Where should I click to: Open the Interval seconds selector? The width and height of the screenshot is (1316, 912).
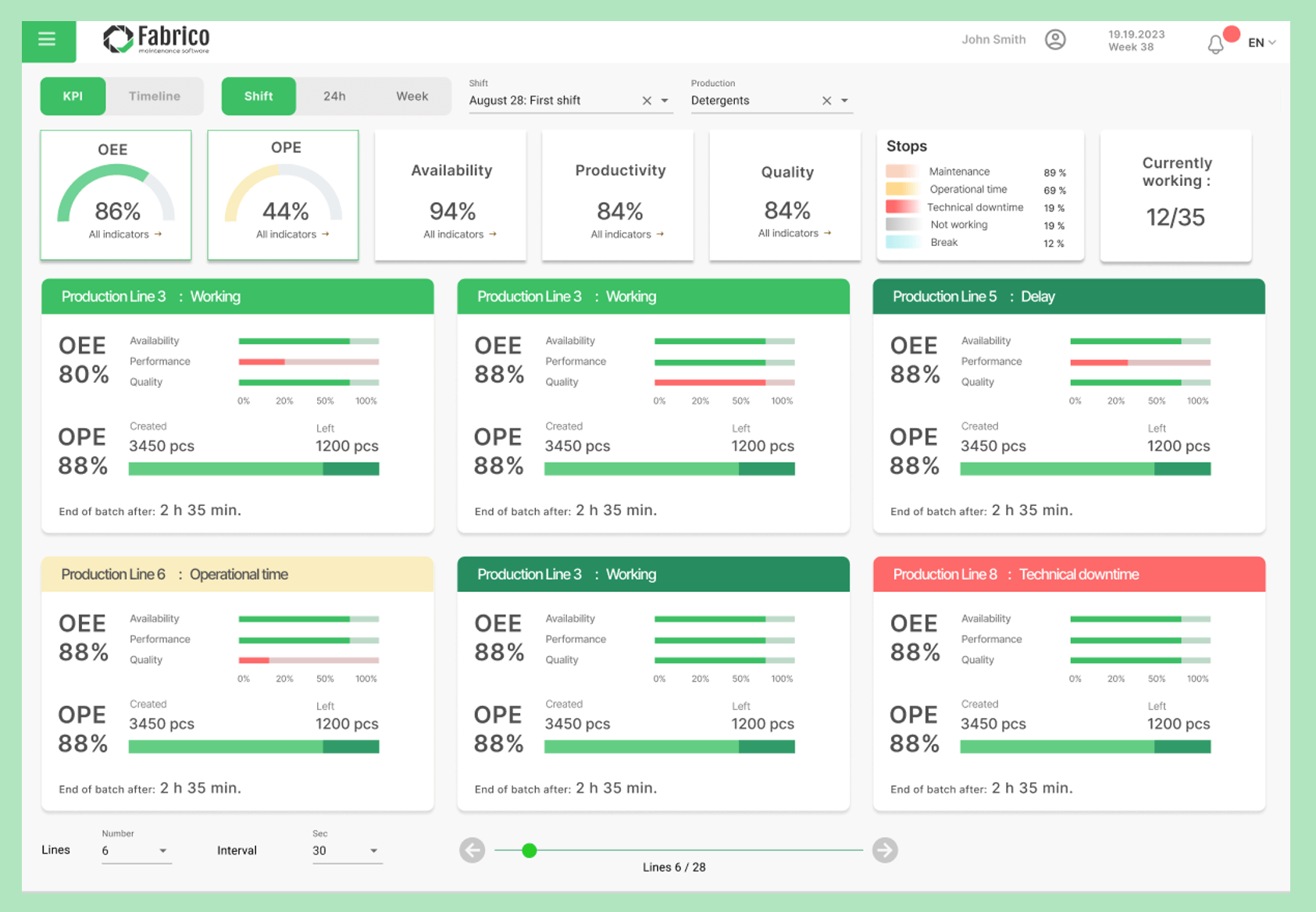point(373,851)
